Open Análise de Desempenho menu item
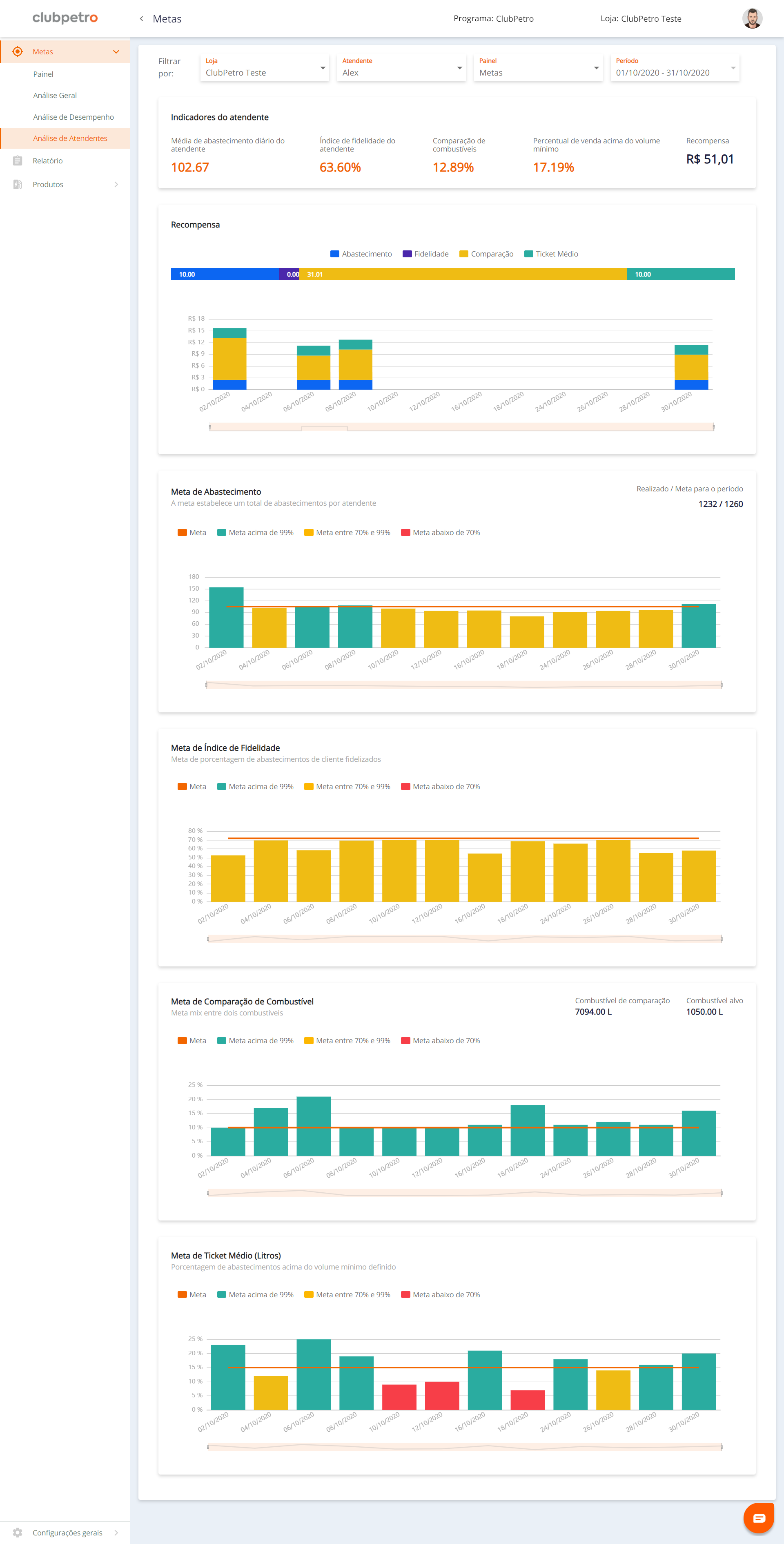The image size is (784, 1544). (73, 117)
